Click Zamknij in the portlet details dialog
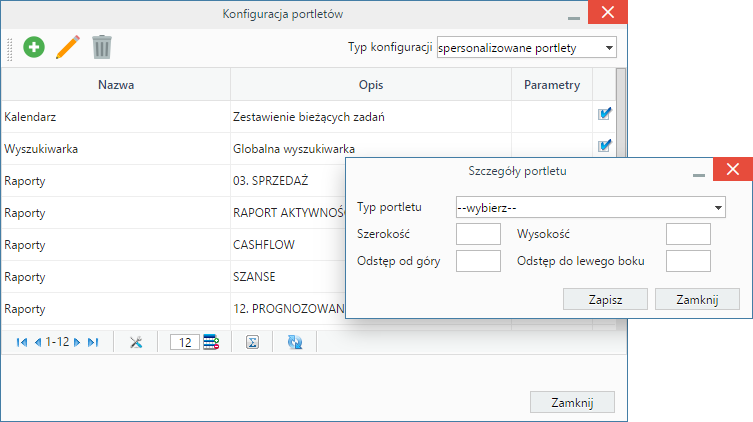 697,300
